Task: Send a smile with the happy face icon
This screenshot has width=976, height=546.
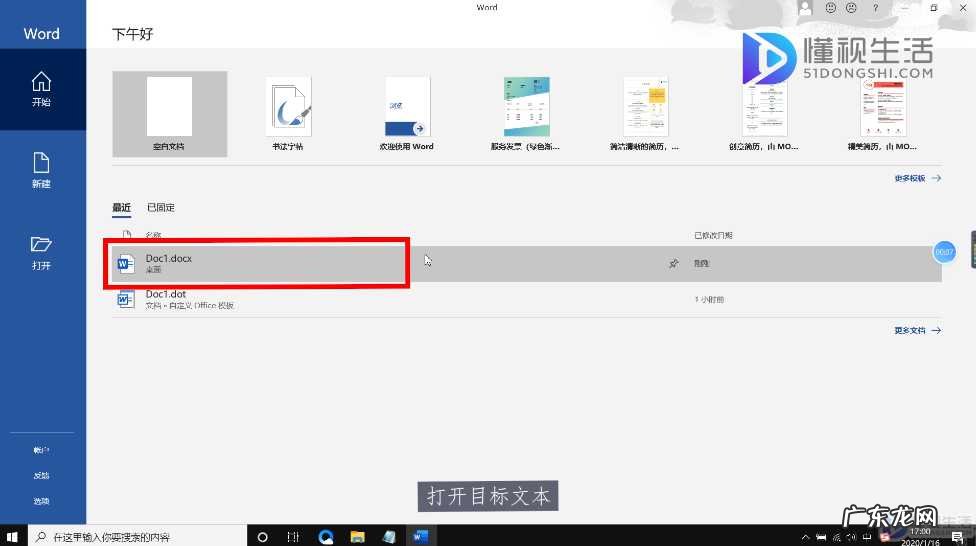Action: point(830,7)
